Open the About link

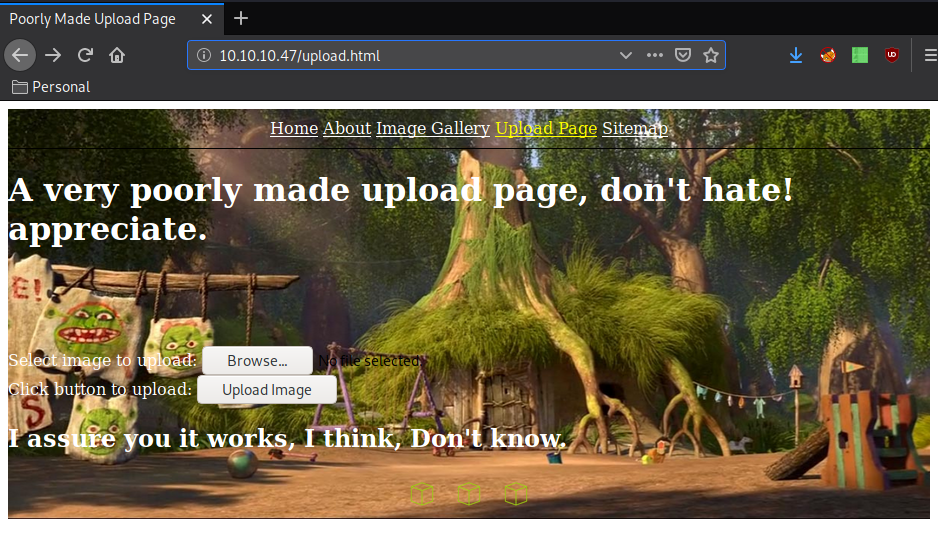[347, 128]
